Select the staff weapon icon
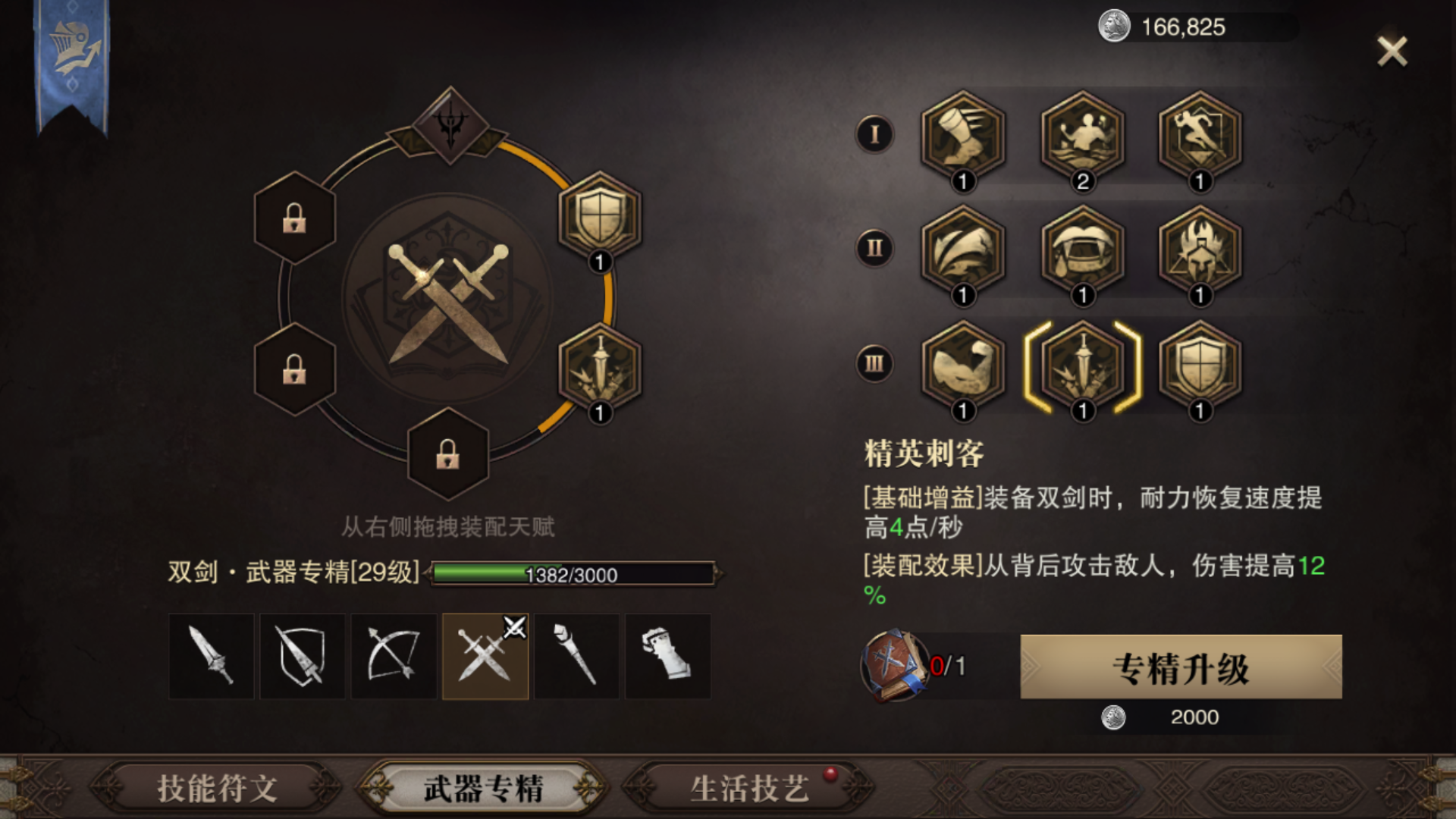This screenshot has width=1456, height=819. [x=576, y=656]
